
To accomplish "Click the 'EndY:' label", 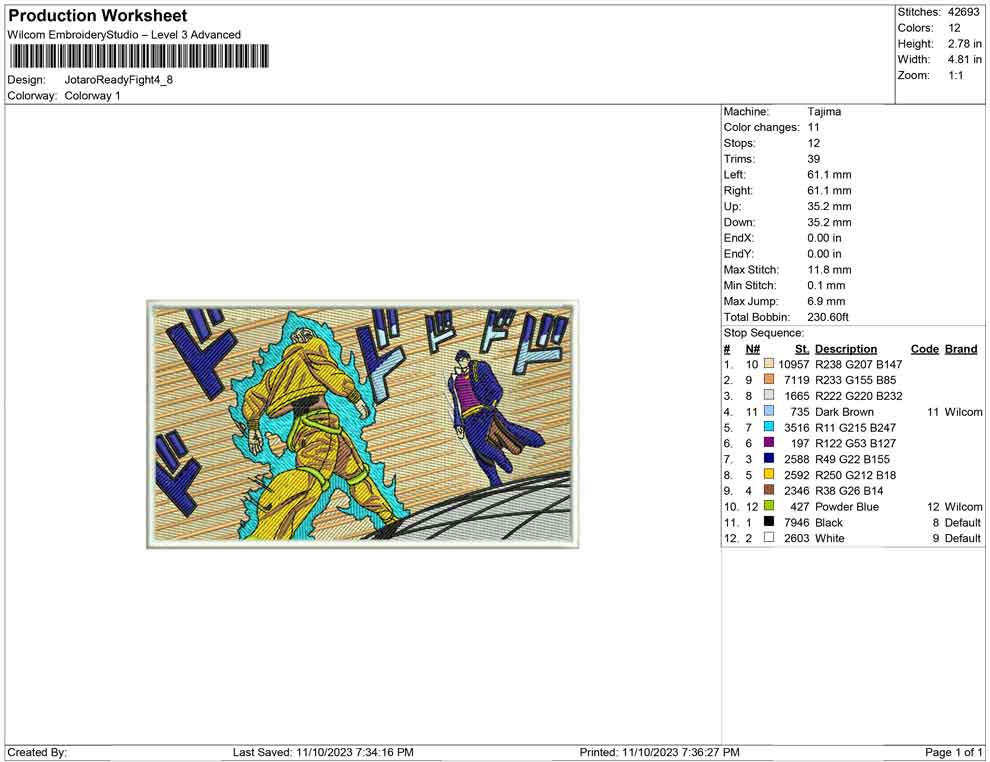I will (x=739, y=254).
